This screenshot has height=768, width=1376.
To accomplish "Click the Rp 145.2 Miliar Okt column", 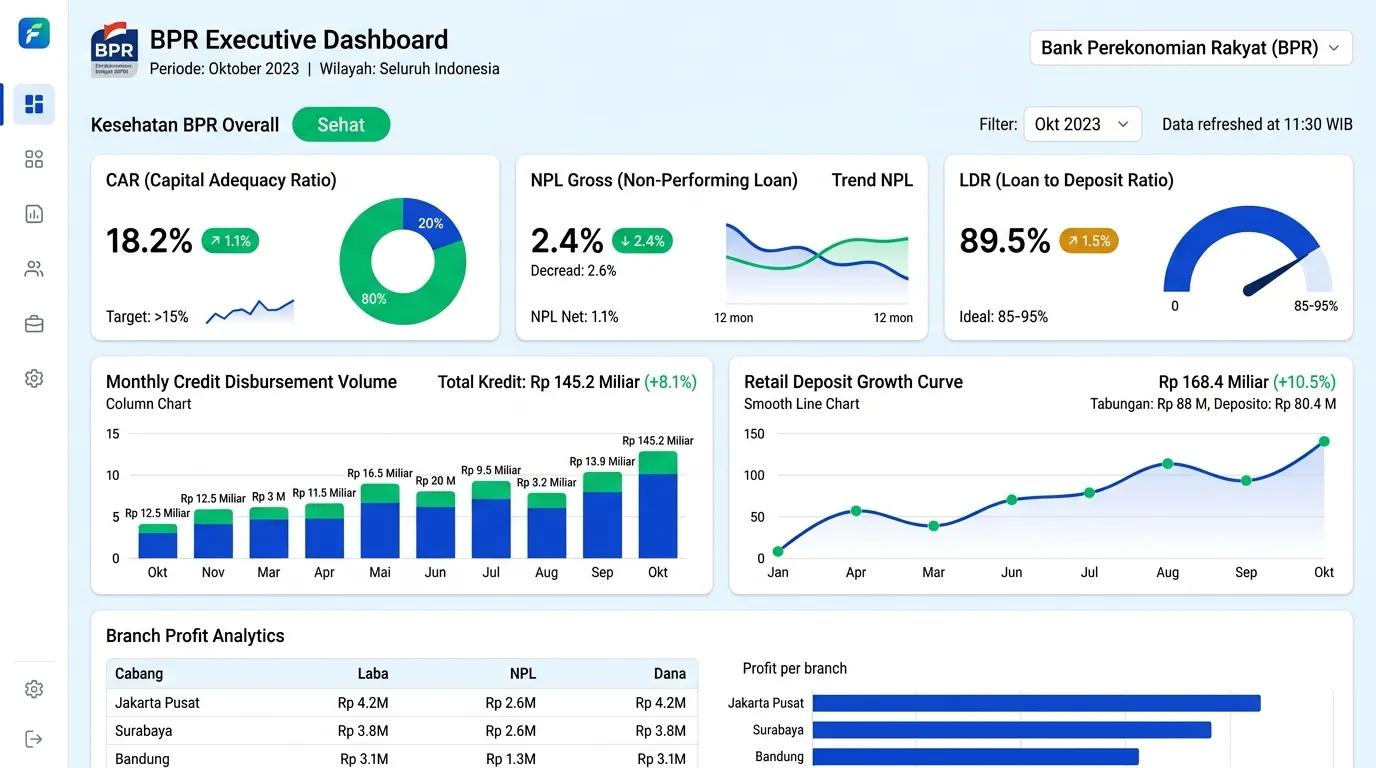I will [x=658, y=505].
